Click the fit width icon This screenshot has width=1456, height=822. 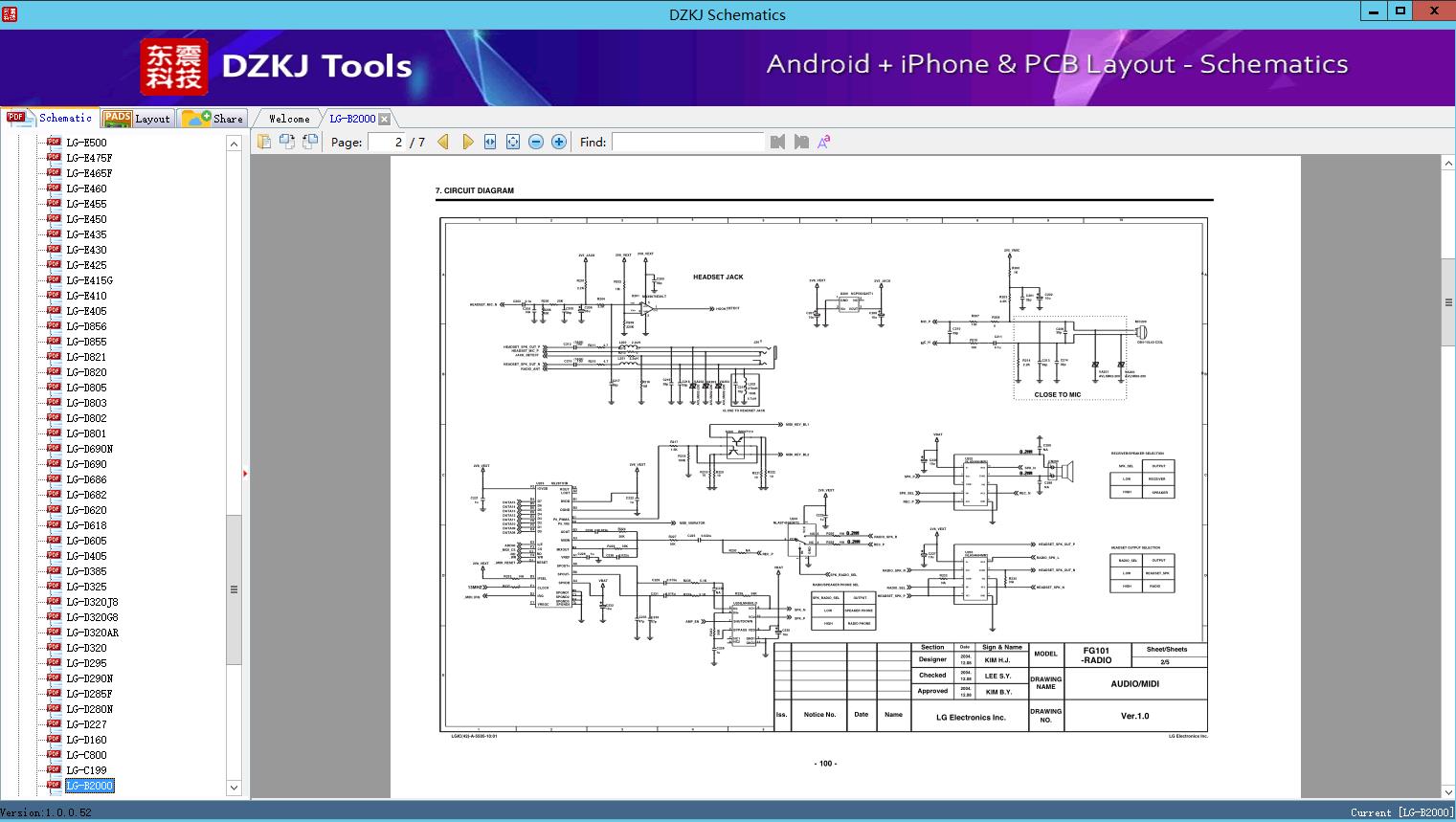coord(490,142)
